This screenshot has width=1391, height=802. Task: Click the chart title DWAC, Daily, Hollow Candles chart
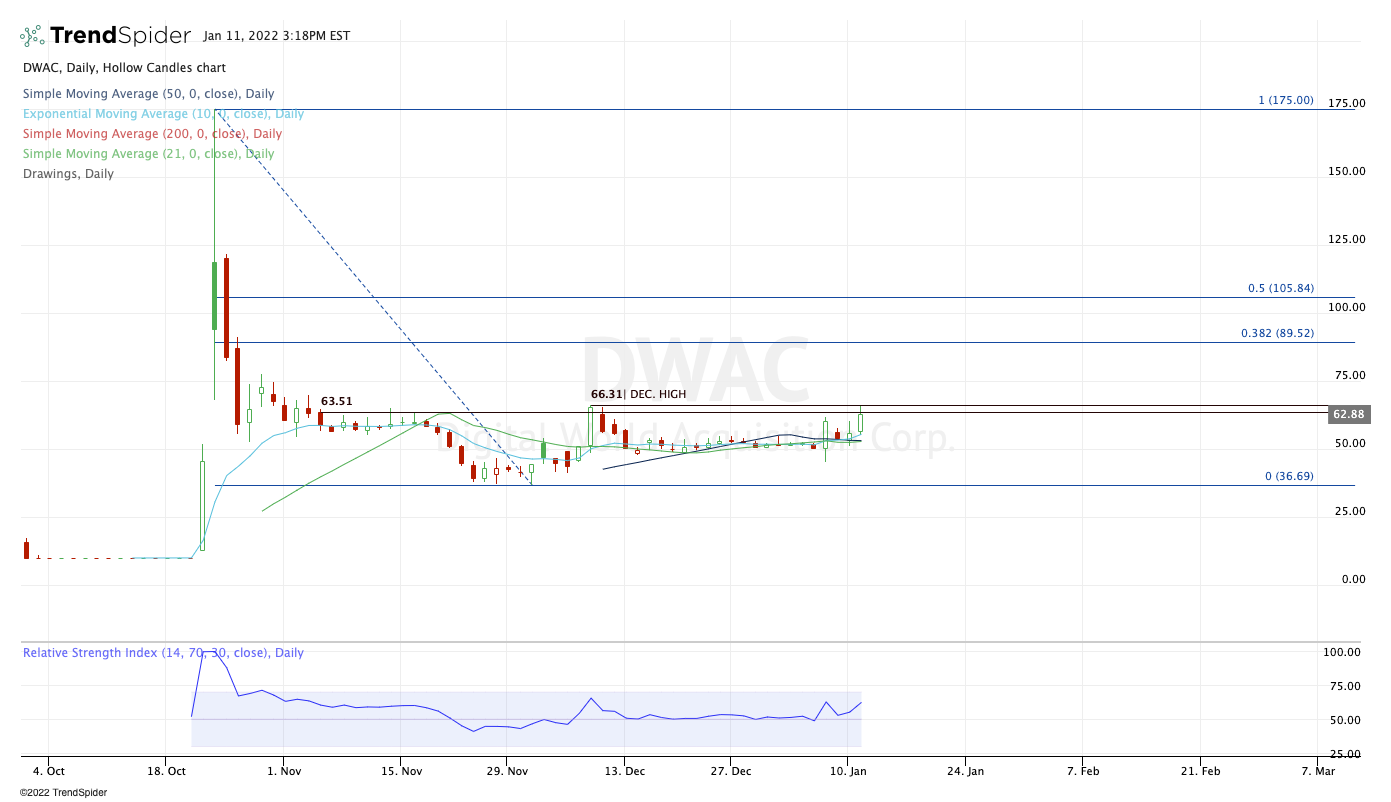[x=124, y=68]
